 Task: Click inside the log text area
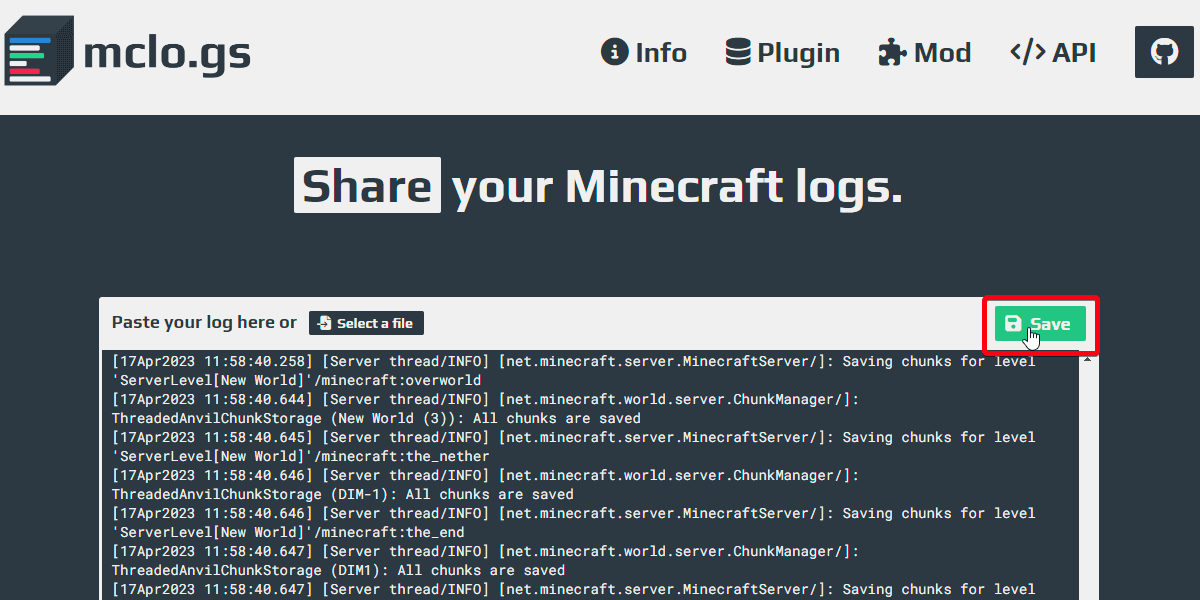(588, 475)
